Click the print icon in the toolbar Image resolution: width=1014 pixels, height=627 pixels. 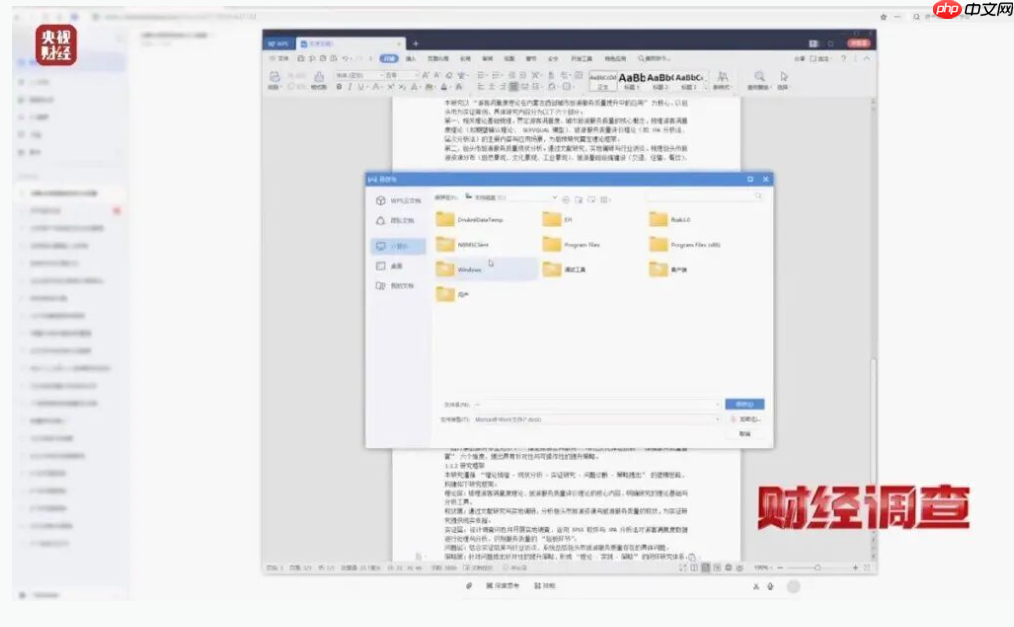(312, 58)
